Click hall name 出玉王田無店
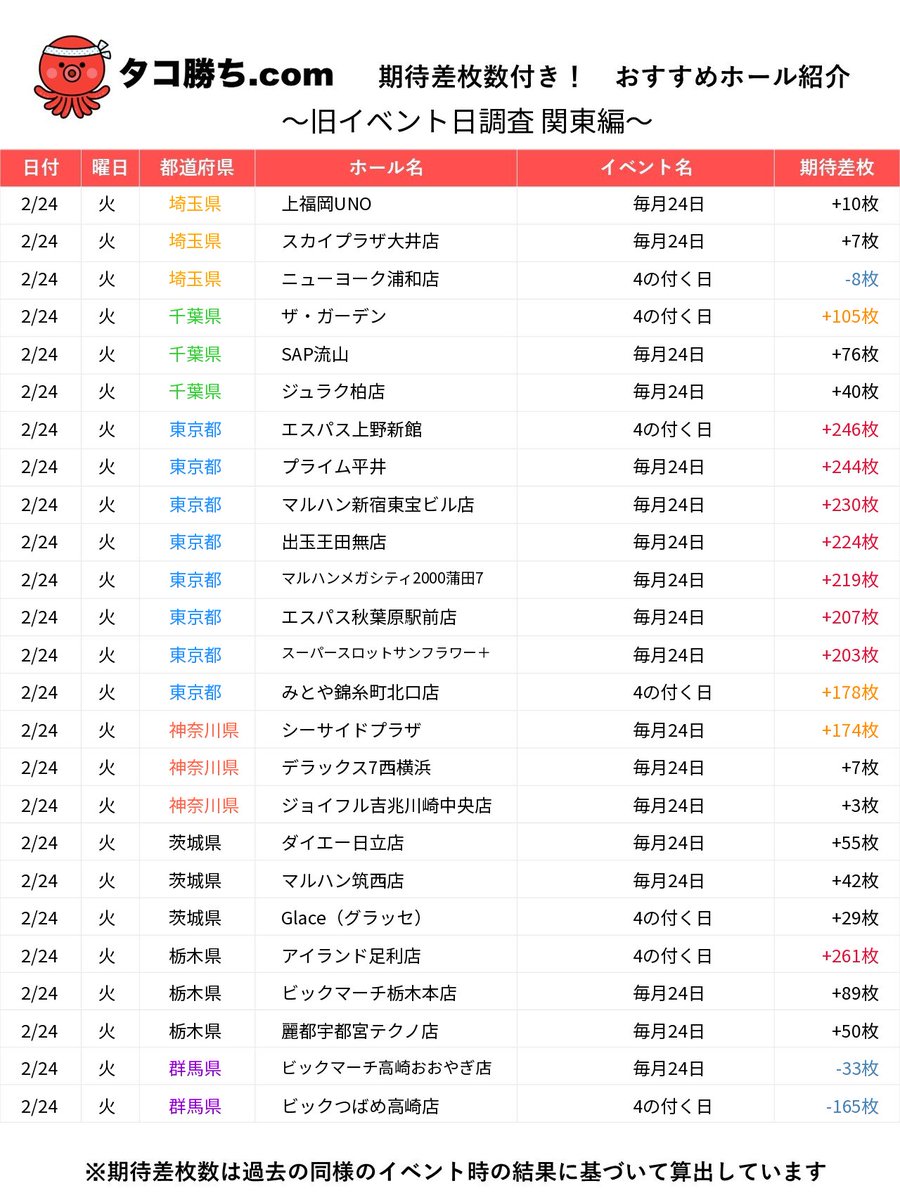Viewport: 900px width, 1200px height. click(334, 542)
